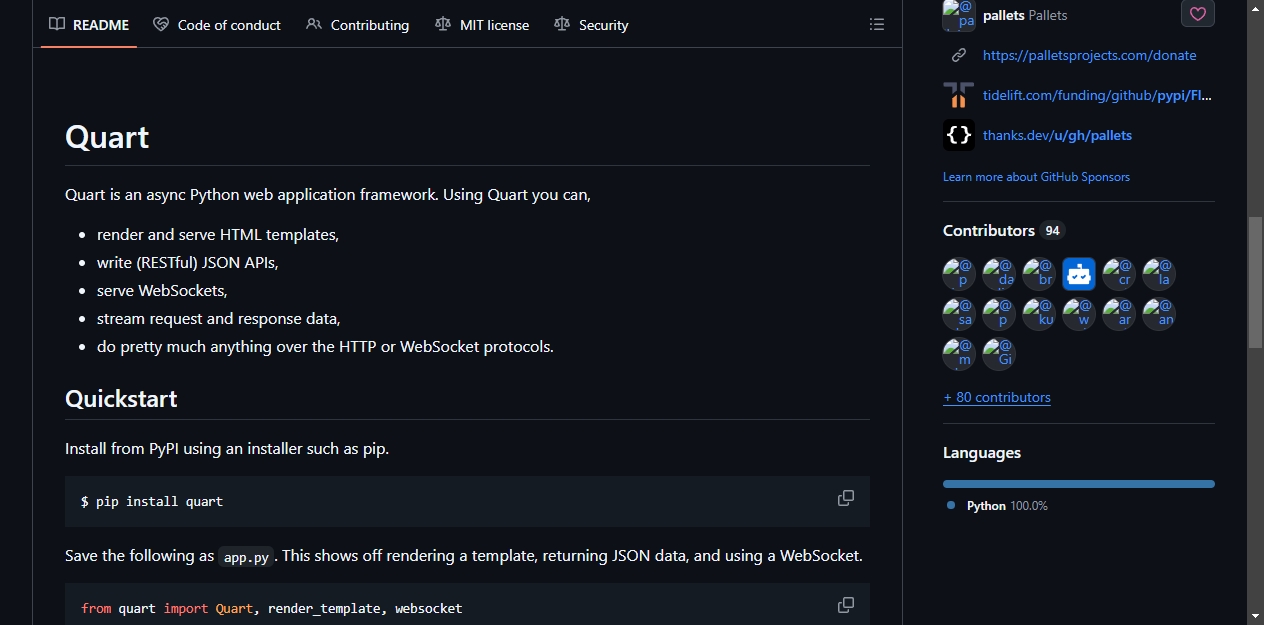Click the Quart heading

point(107,136)
